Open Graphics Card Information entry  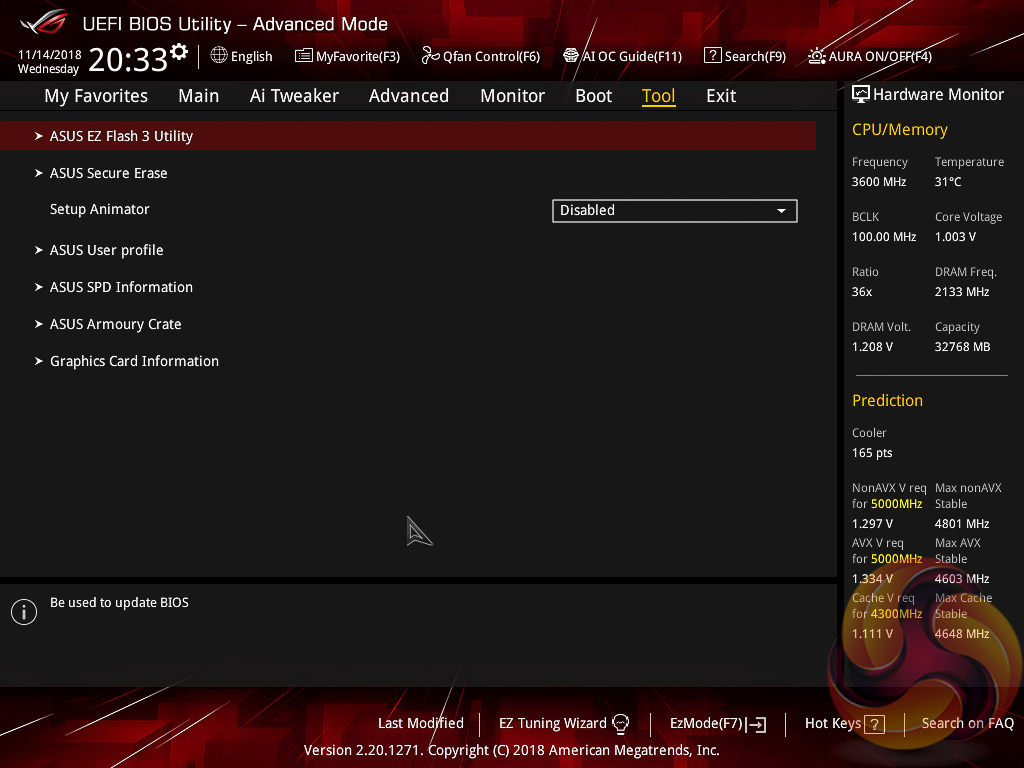click(134, 361)
